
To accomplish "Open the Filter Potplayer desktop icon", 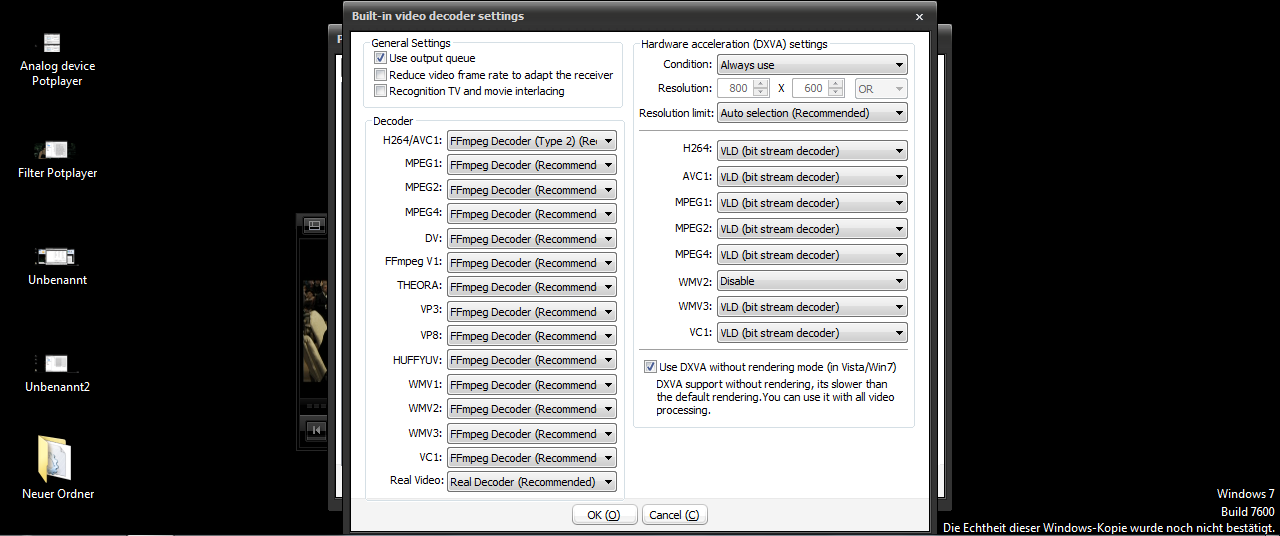I will coord(57,150).
